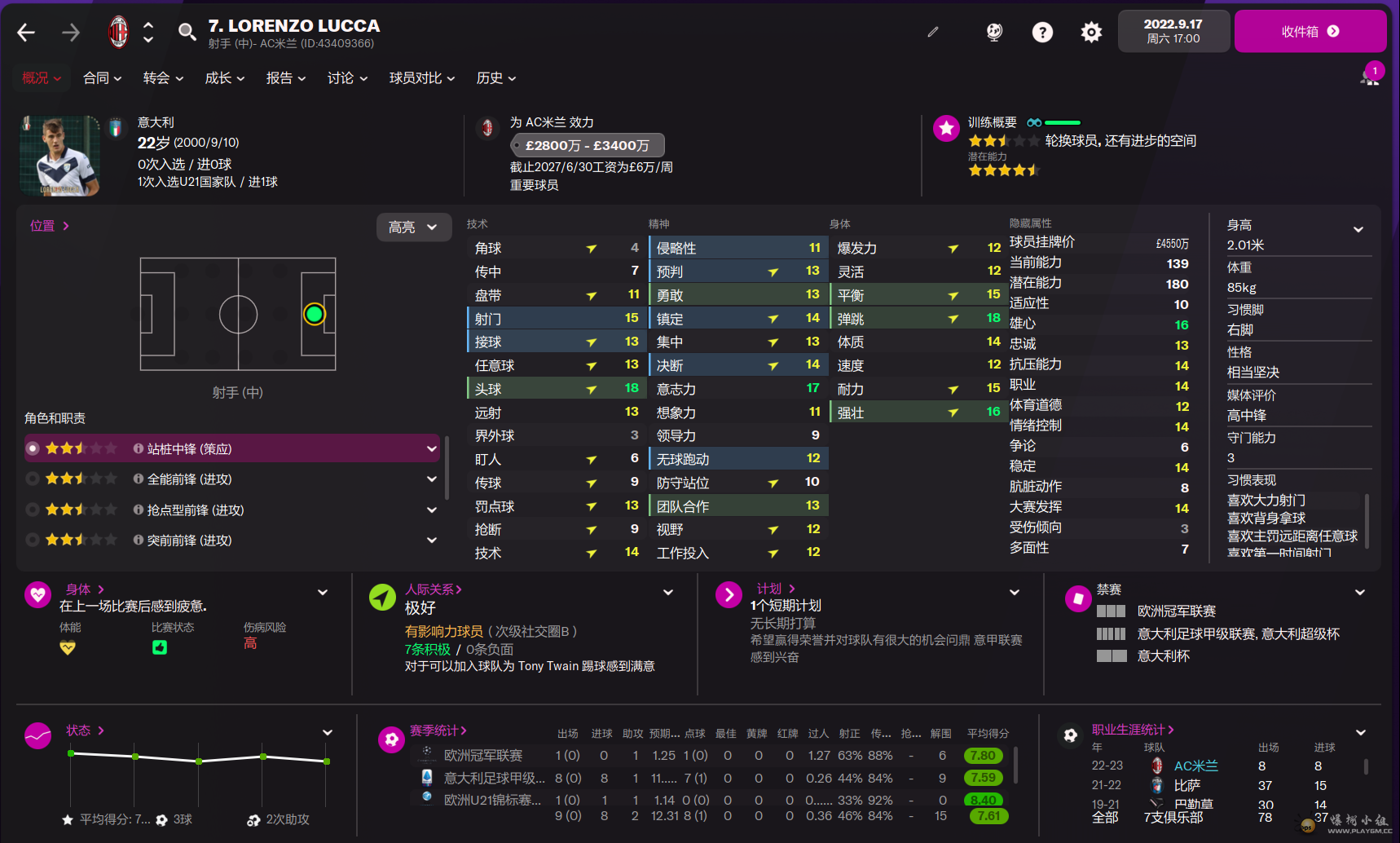Expand the 突前前锋 (进攻) role row
The image size is (1400, 843).
432,540
